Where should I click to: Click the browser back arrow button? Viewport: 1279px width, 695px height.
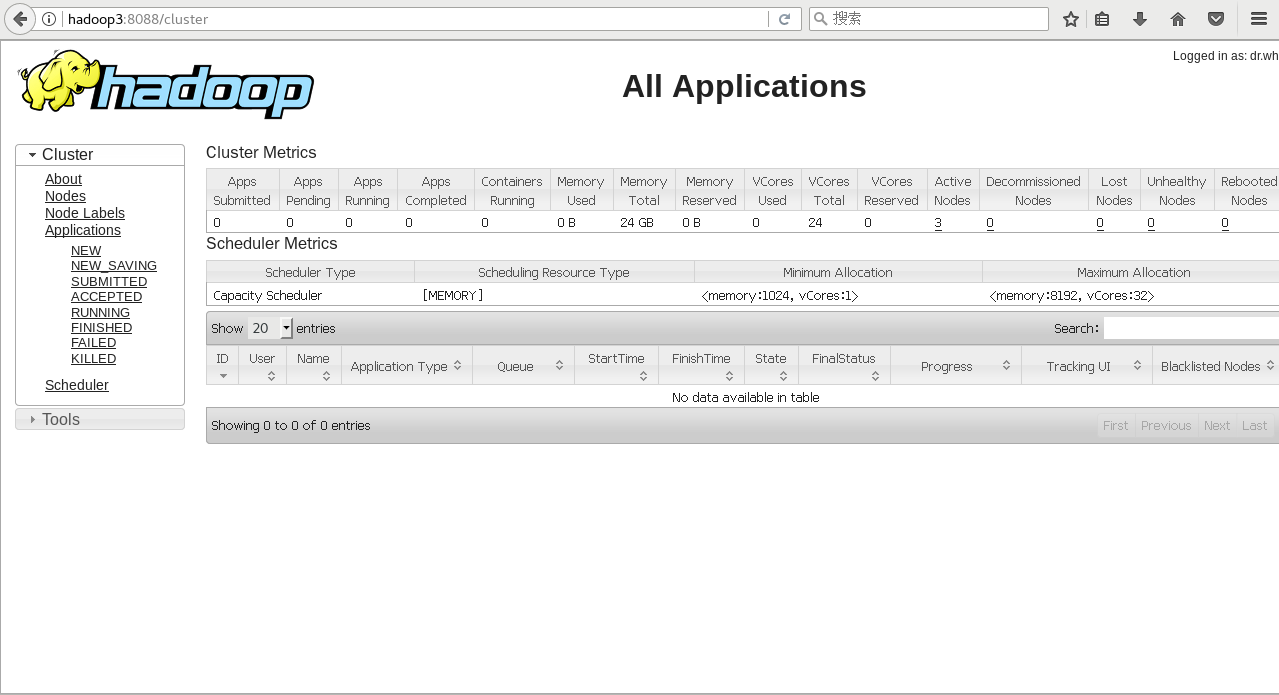20,19
